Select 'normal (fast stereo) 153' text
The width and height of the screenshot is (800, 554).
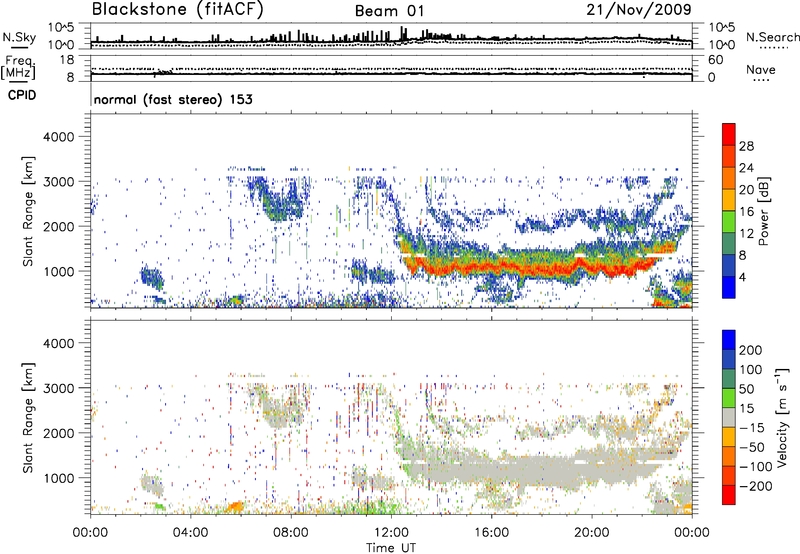(173, 99)
